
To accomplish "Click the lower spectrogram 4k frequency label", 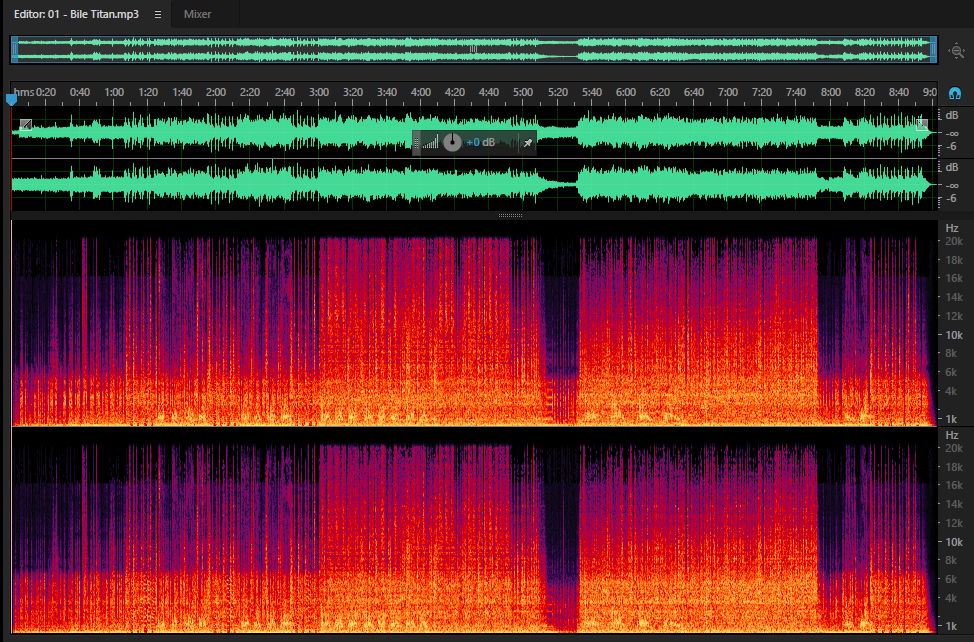I will 951,599.
